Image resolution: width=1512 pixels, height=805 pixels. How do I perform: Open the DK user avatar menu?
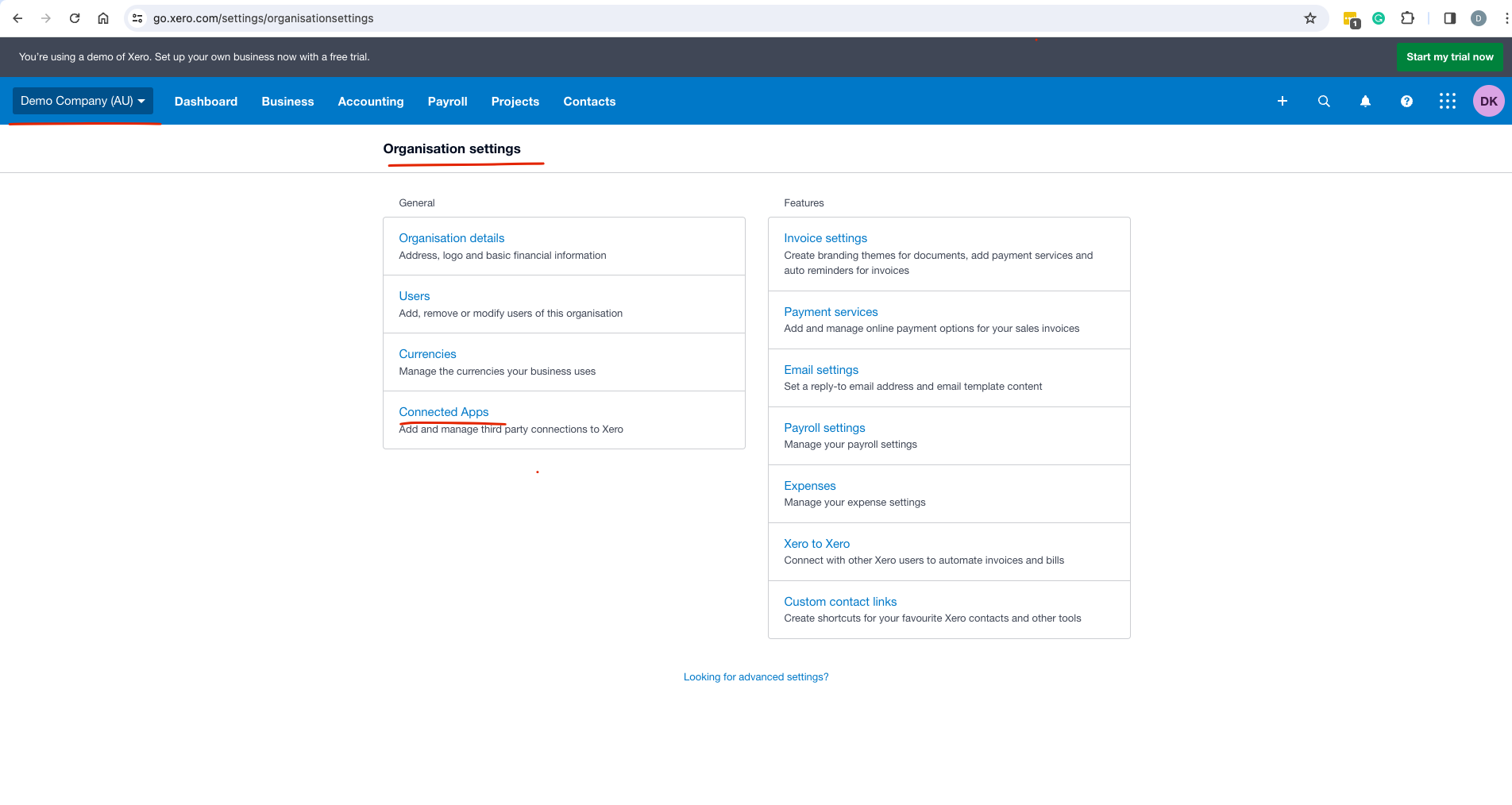1489,101
